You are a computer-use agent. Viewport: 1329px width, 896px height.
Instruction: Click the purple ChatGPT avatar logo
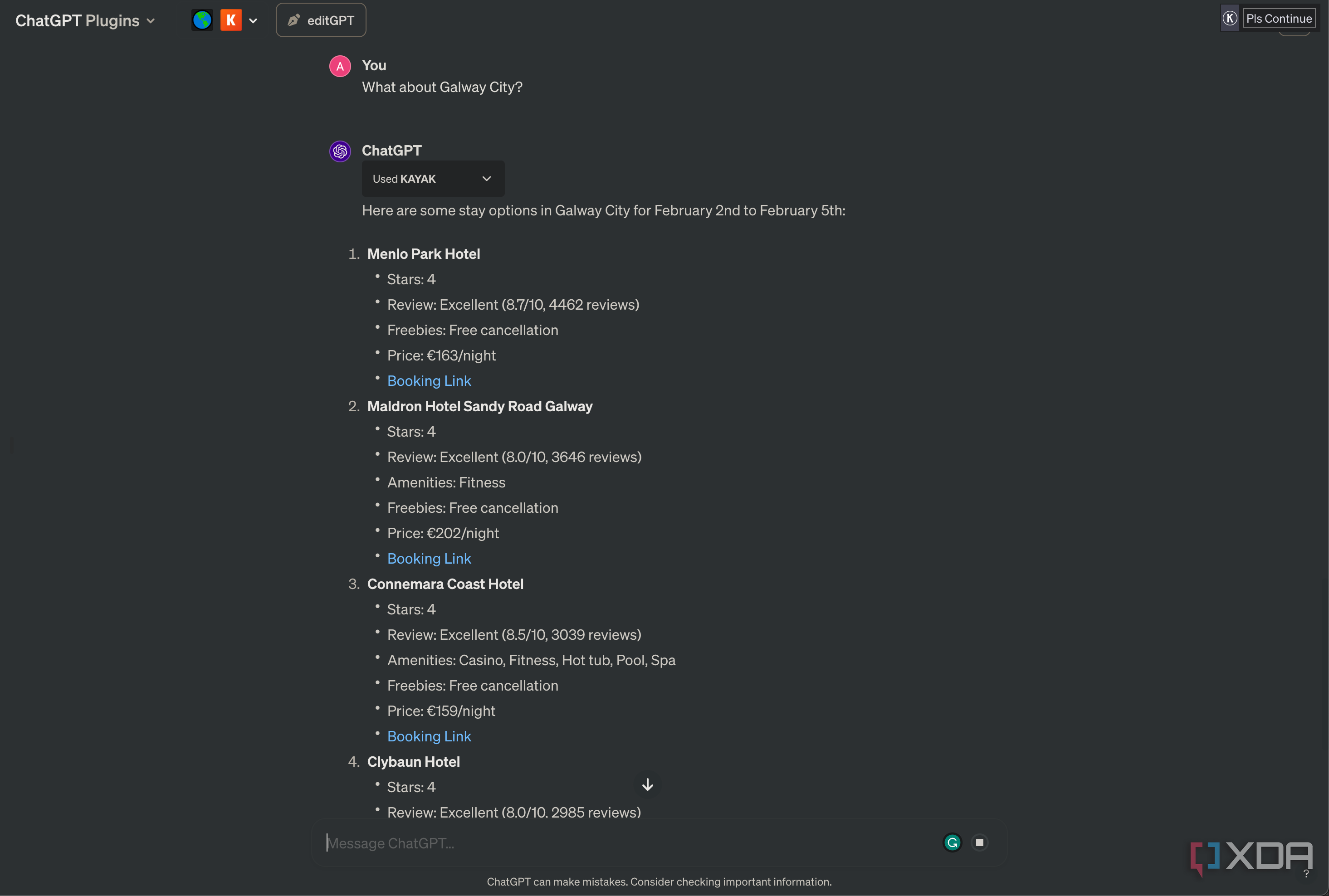point(340,151)
